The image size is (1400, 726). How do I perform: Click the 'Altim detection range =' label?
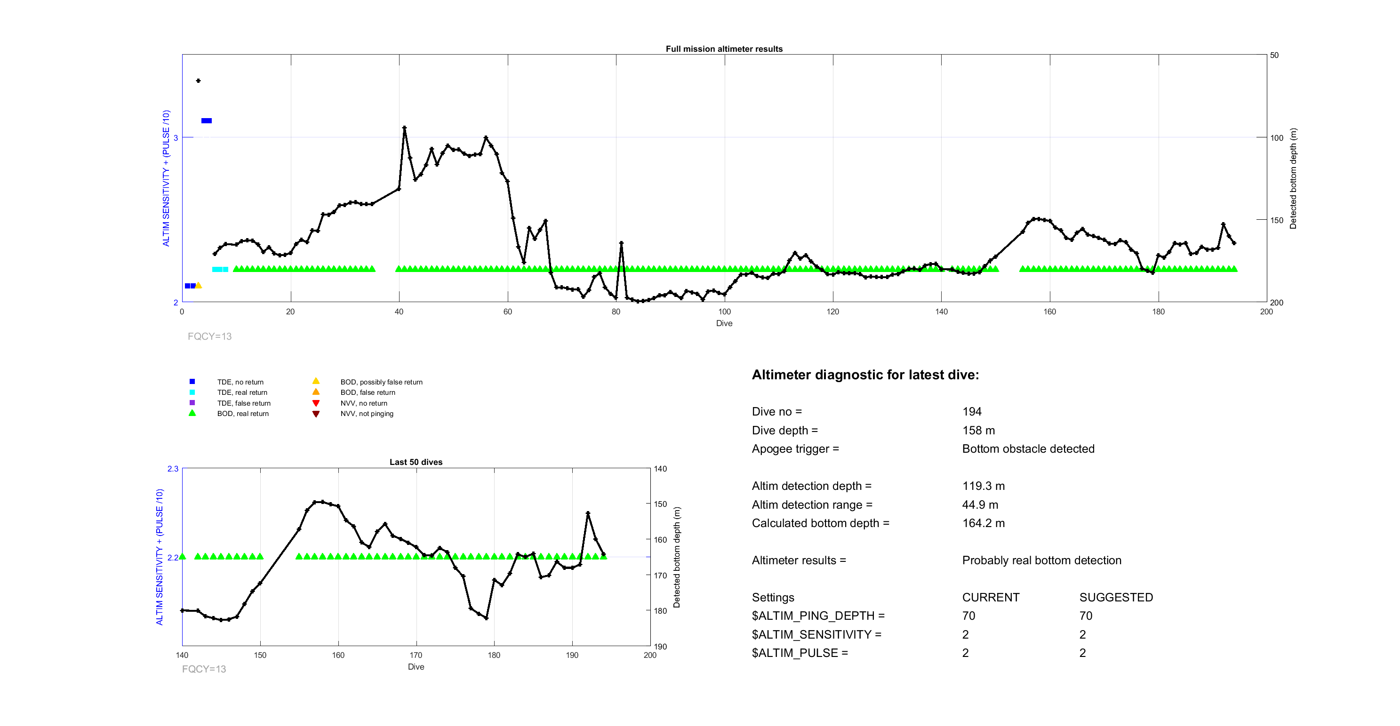812,505
